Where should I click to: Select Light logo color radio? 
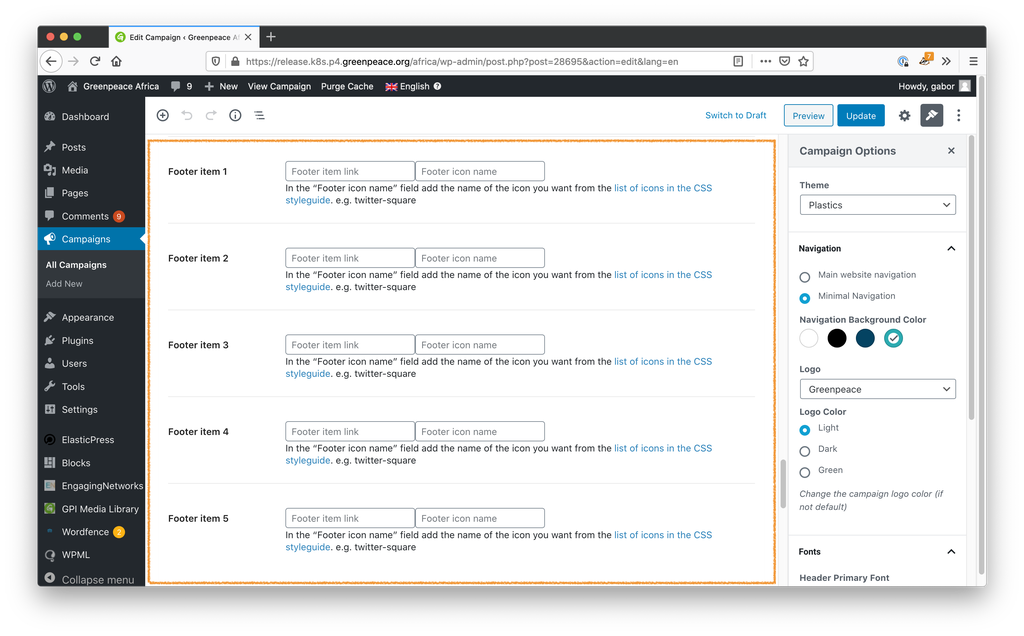point(805,430)
